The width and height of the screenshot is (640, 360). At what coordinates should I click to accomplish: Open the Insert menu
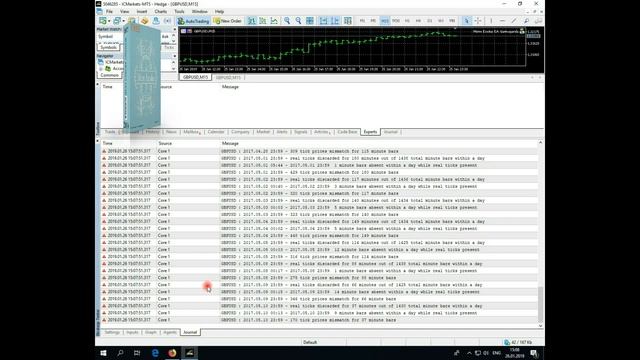click(142, 11)
